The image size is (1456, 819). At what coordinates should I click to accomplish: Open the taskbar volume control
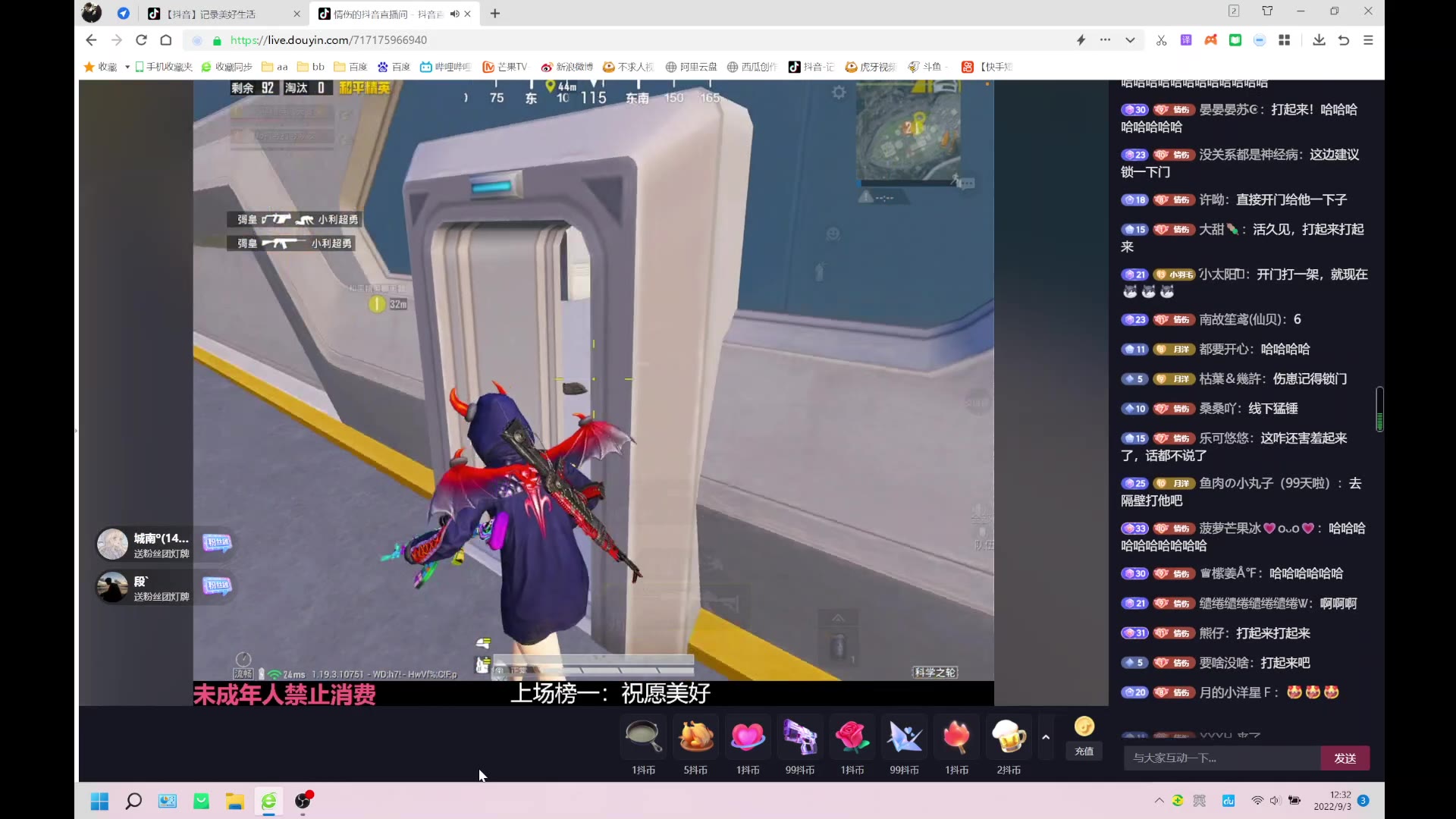[1276, 801]
